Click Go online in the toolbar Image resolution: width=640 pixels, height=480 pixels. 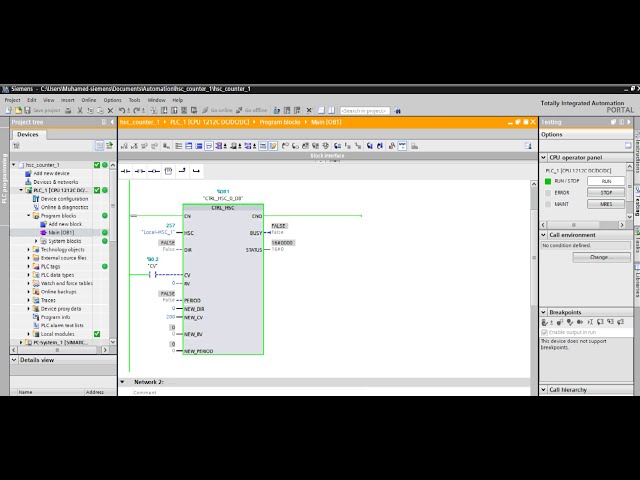click(218, 110)
